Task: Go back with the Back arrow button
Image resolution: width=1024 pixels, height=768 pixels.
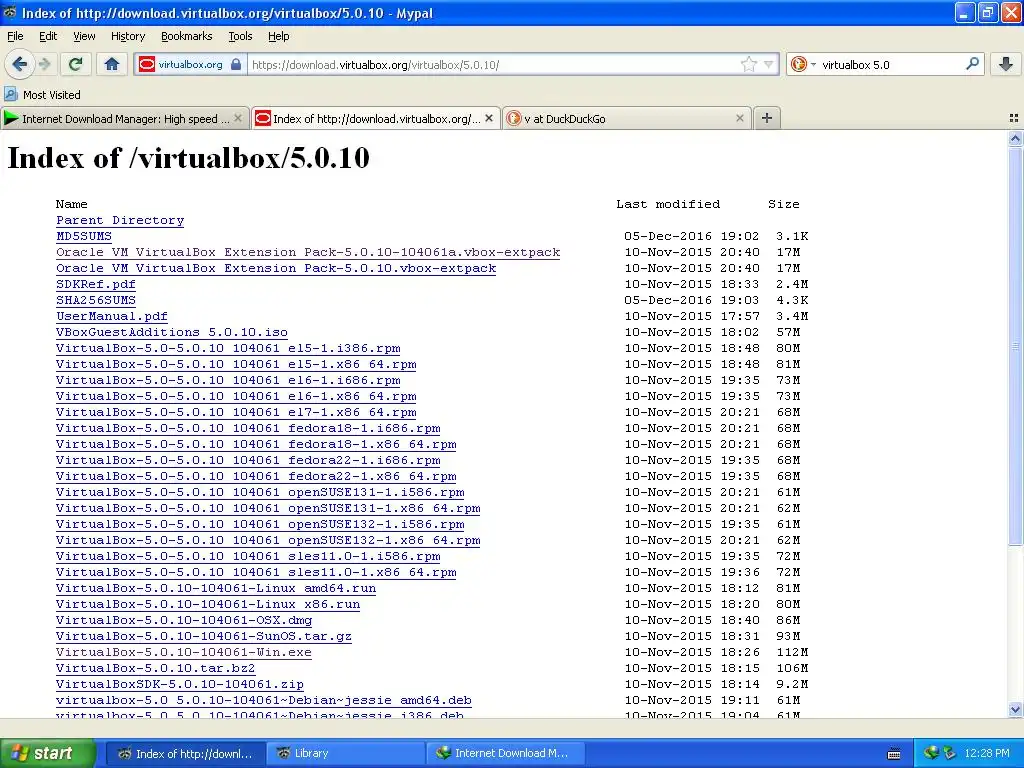Action: point(19,64)
